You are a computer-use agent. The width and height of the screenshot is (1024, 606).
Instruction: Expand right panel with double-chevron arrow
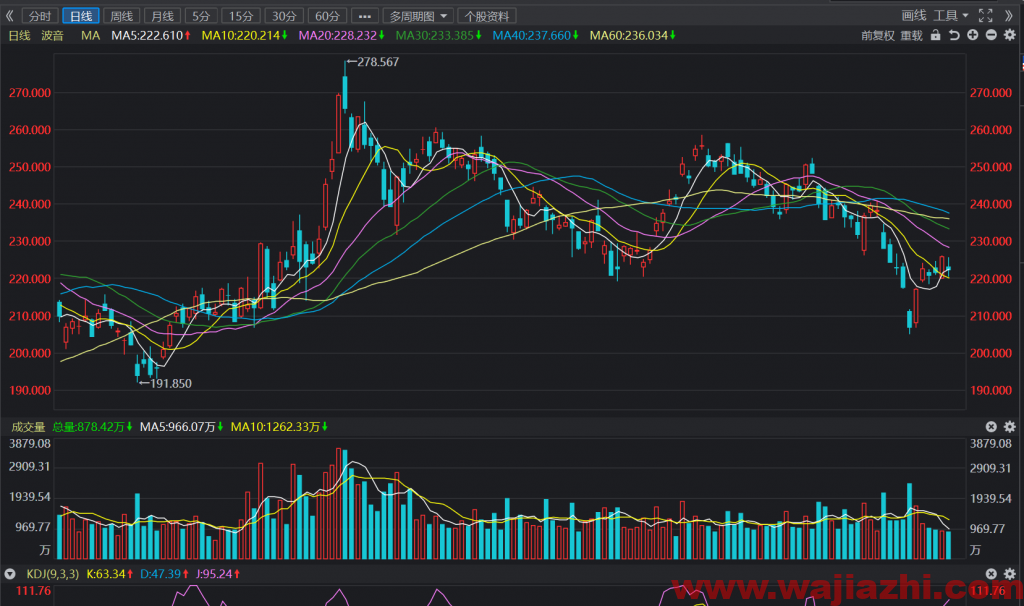[x=1009, y=15]
